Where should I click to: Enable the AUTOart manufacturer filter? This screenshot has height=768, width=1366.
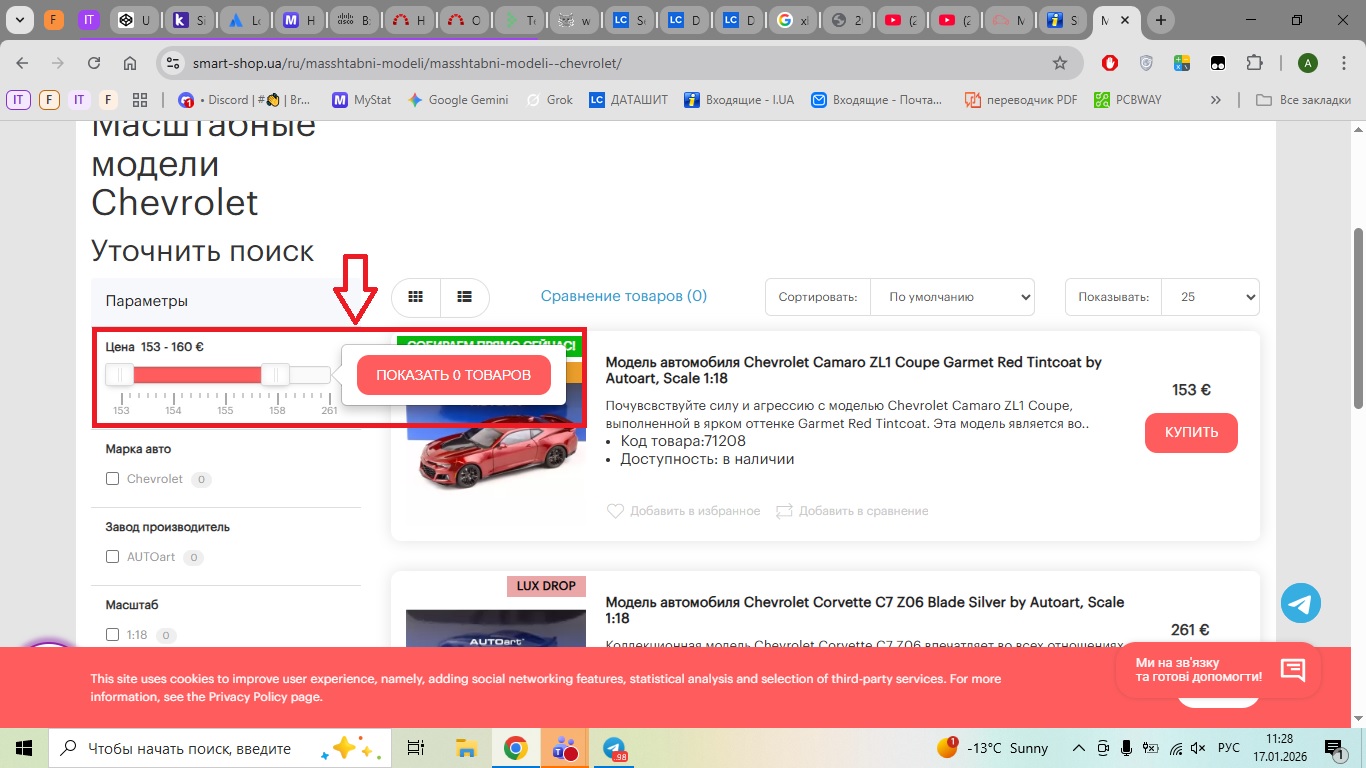(113, 557)
